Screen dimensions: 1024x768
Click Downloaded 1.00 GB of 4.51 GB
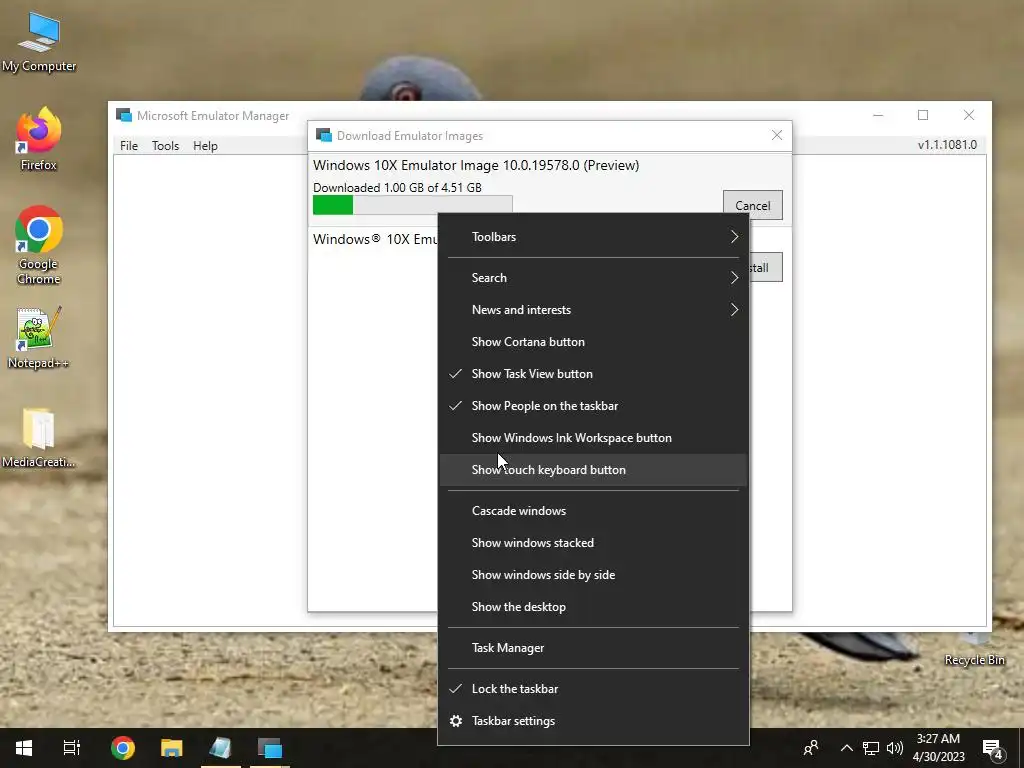(397, 187)
